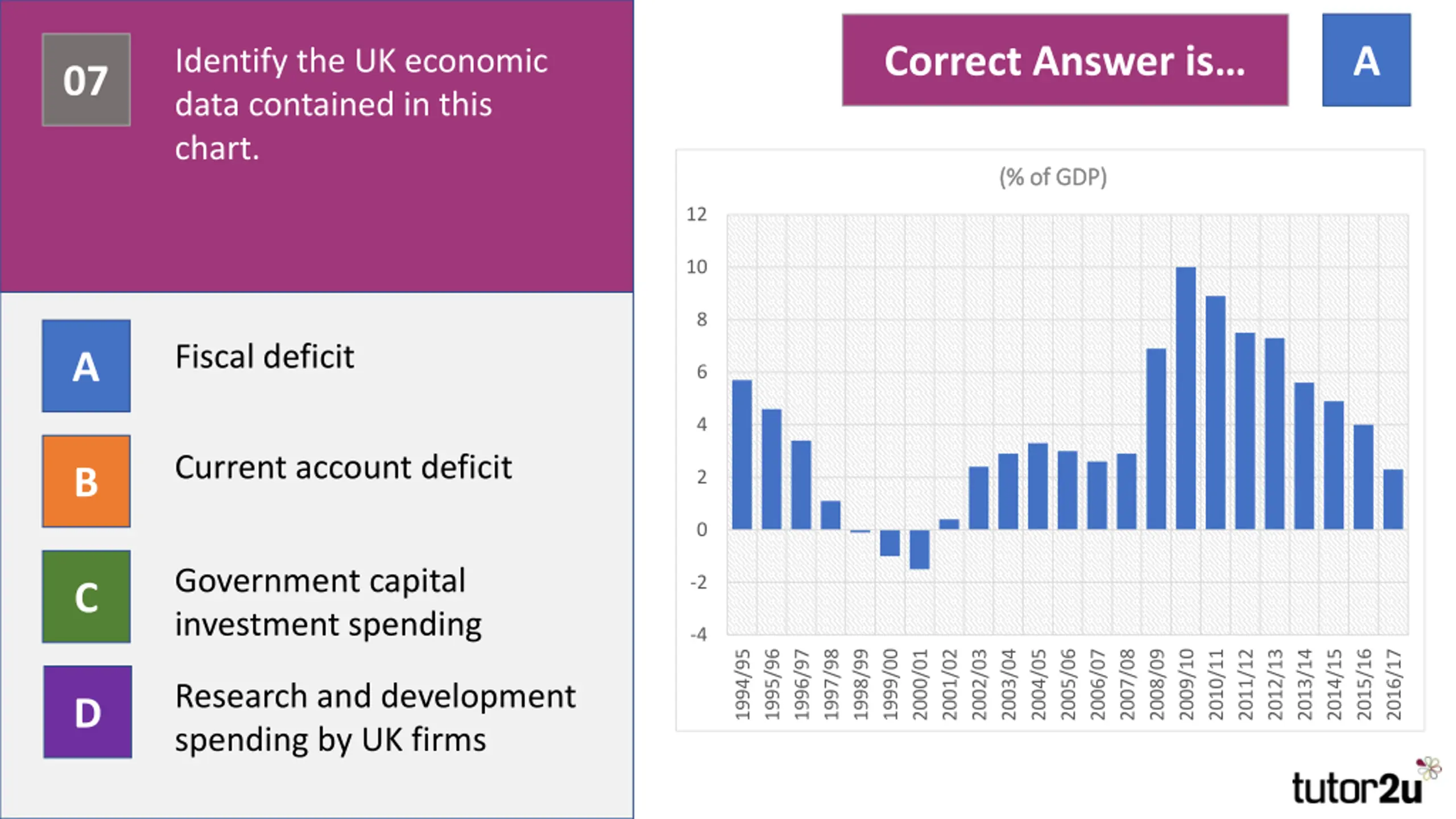Select the blue A answer tile
The height and width of the screenshot is (819, 1456).
pyautogui.click(x=86, y=366)
